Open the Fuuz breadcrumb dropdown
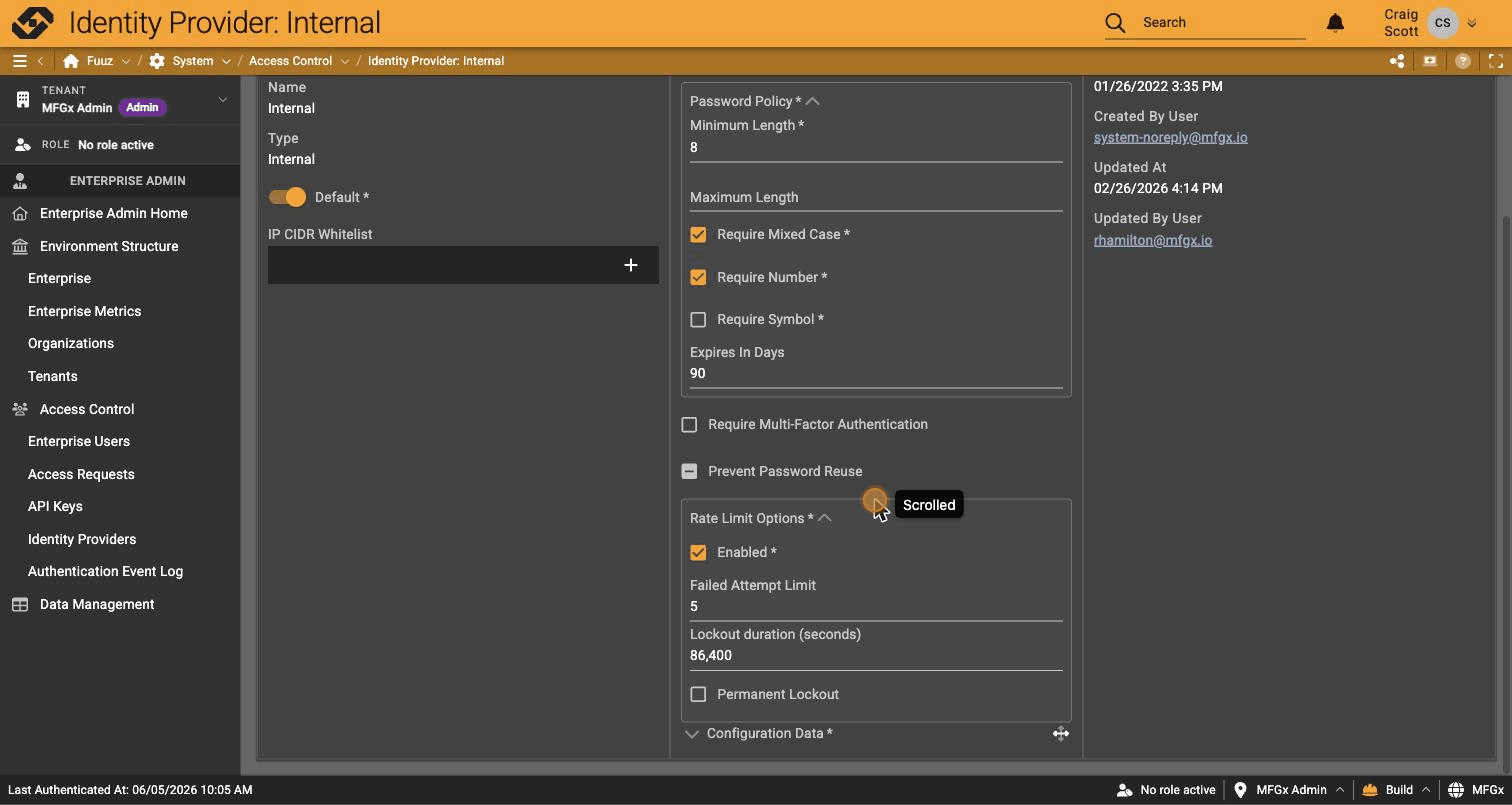This screenshot has width=1512, height=805. [126, 61]
